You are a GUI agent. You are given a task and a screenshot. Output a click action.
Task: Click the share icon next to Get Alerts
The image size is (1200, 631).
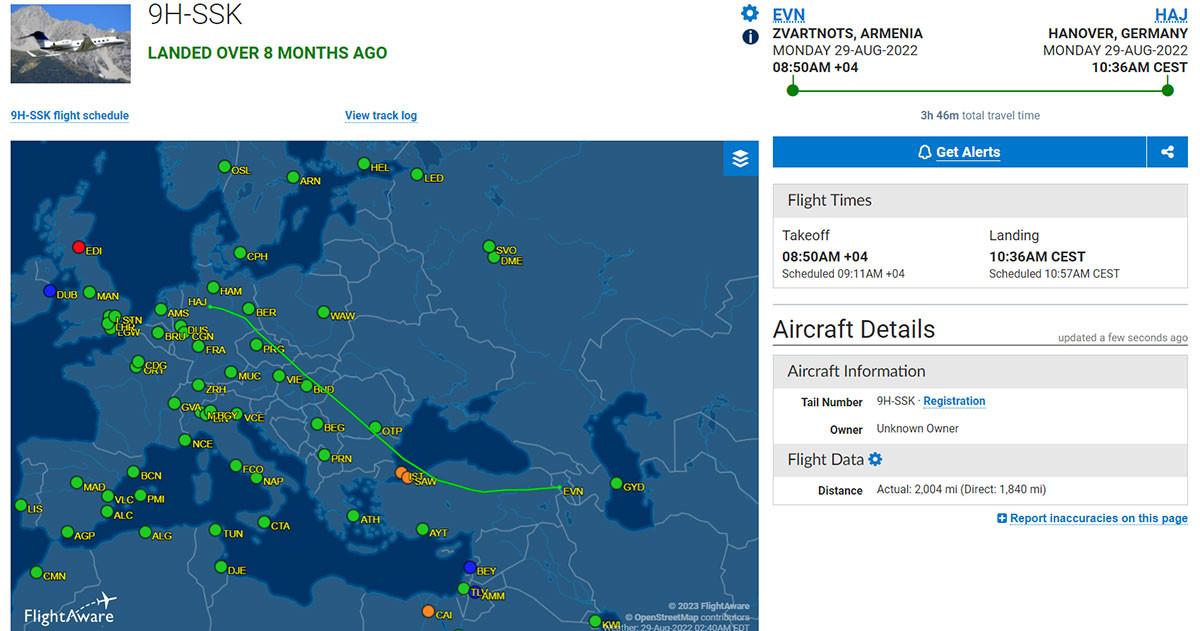1167,152
